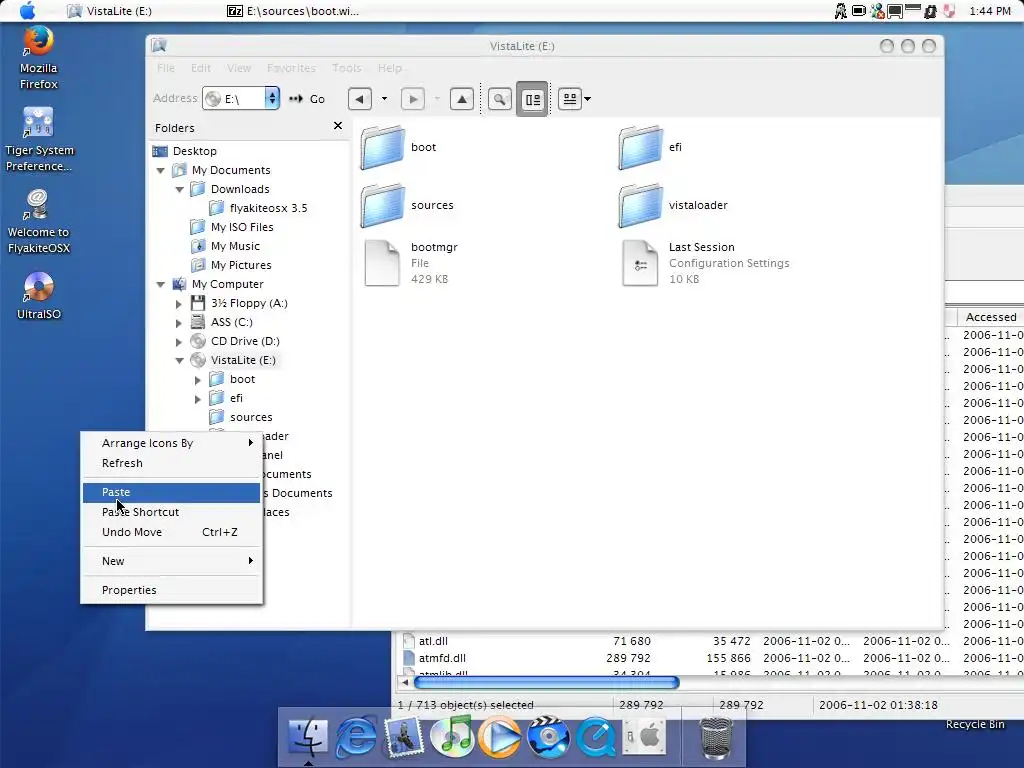Select atmfd.dll in the 7-Zip list
The width and height of the screenshot is (1024, 768).
click(434, 658)
